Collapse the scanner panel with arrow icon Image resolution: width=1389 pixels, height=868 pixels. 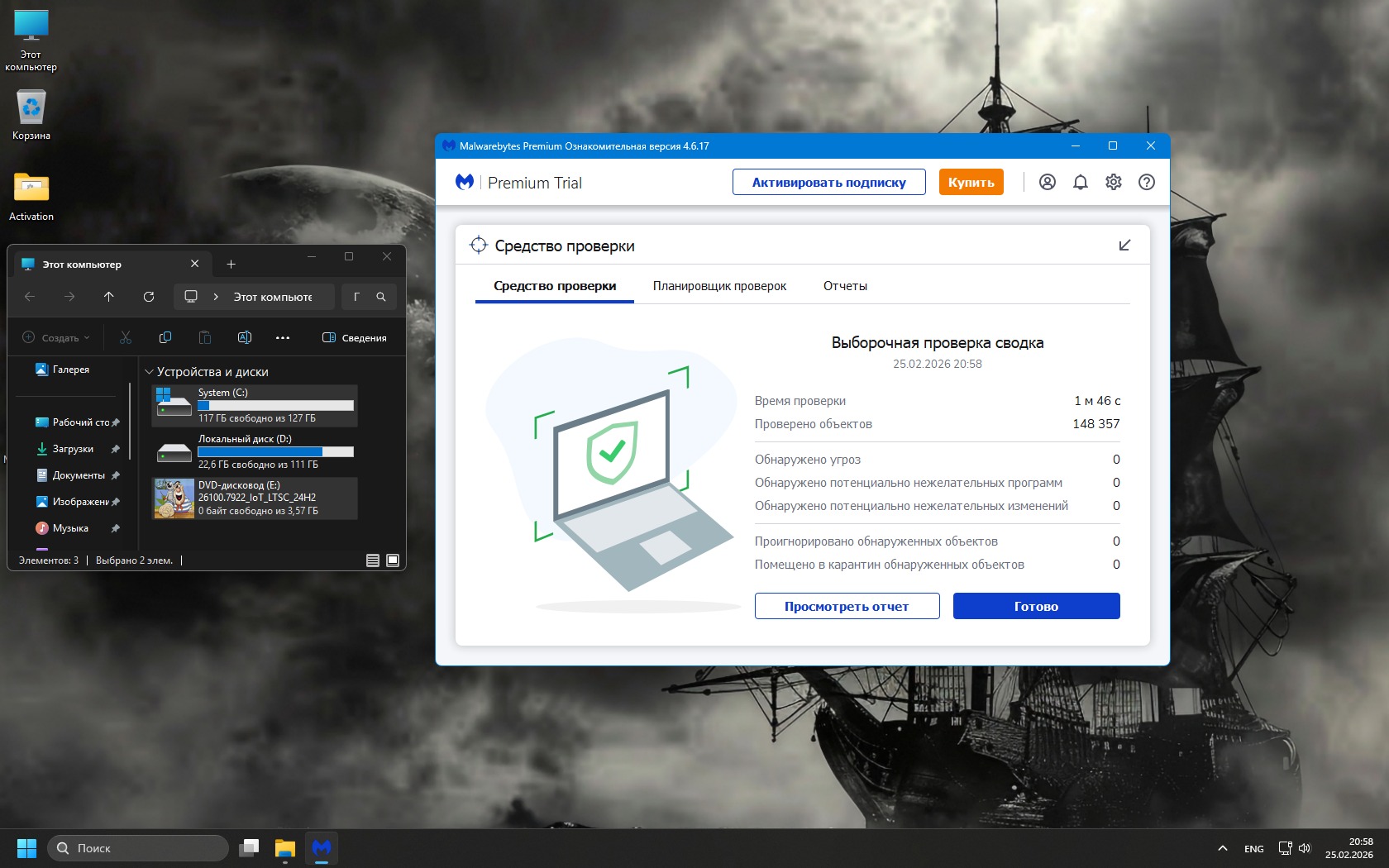[x=1124, y=246]
